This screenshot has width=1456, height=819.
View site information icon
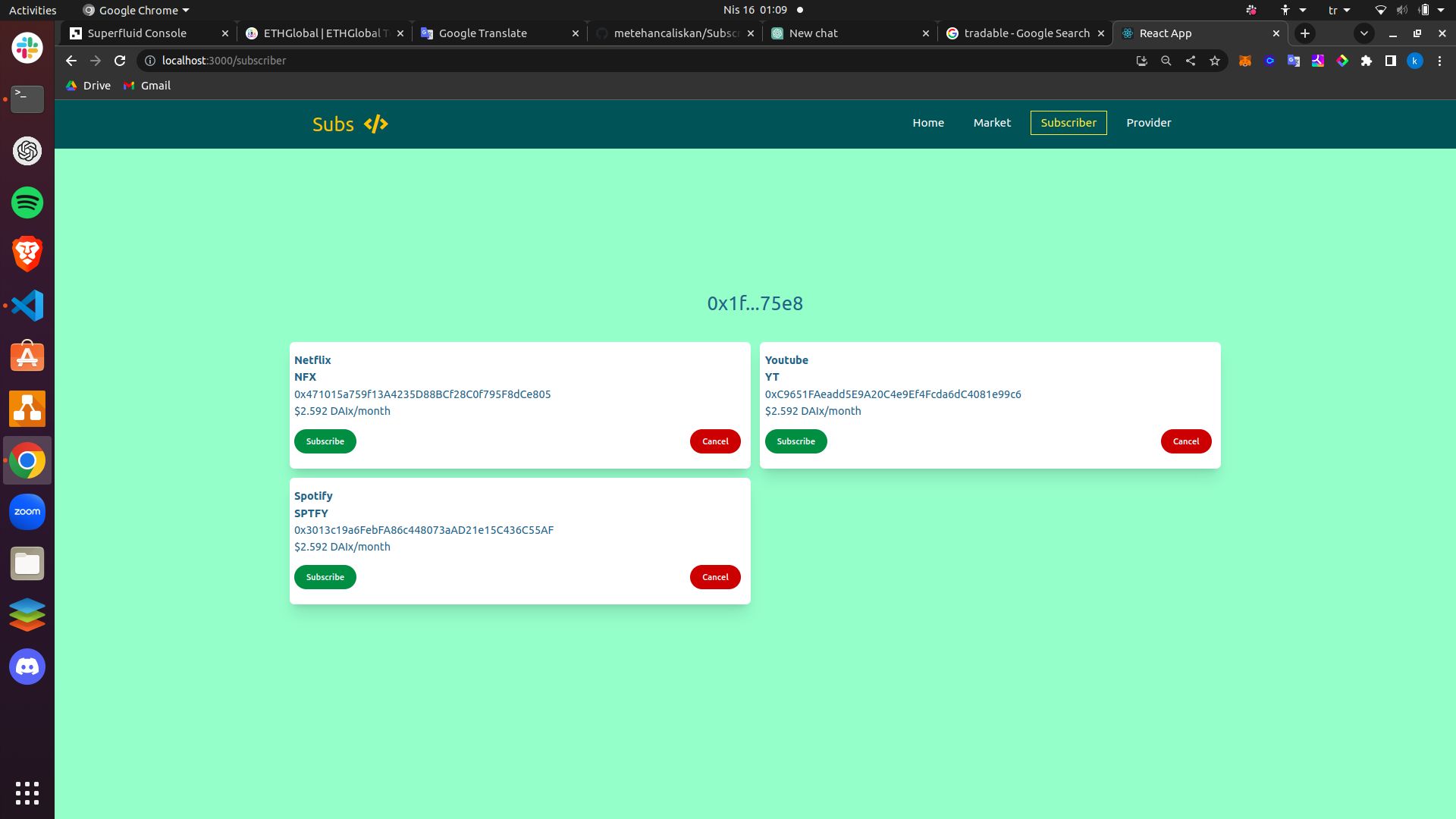pos(150,61)
